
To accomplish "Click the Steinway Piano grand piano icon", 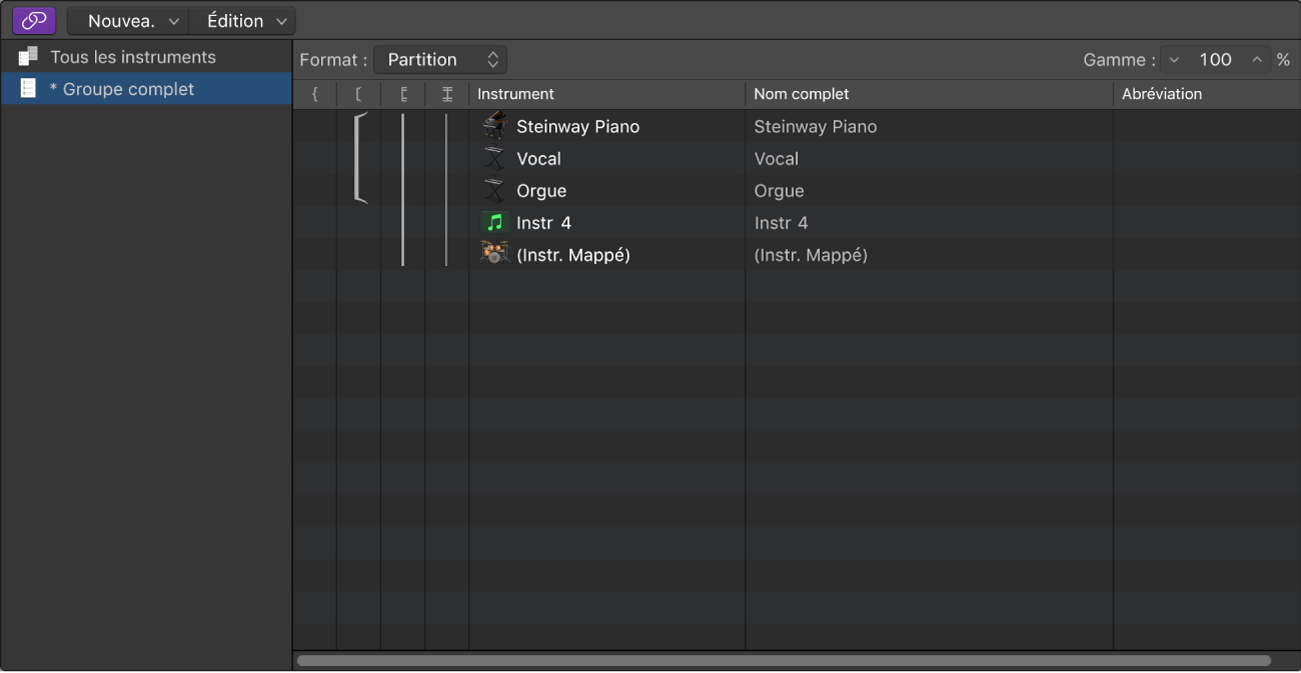I will (x=494, y=126).
